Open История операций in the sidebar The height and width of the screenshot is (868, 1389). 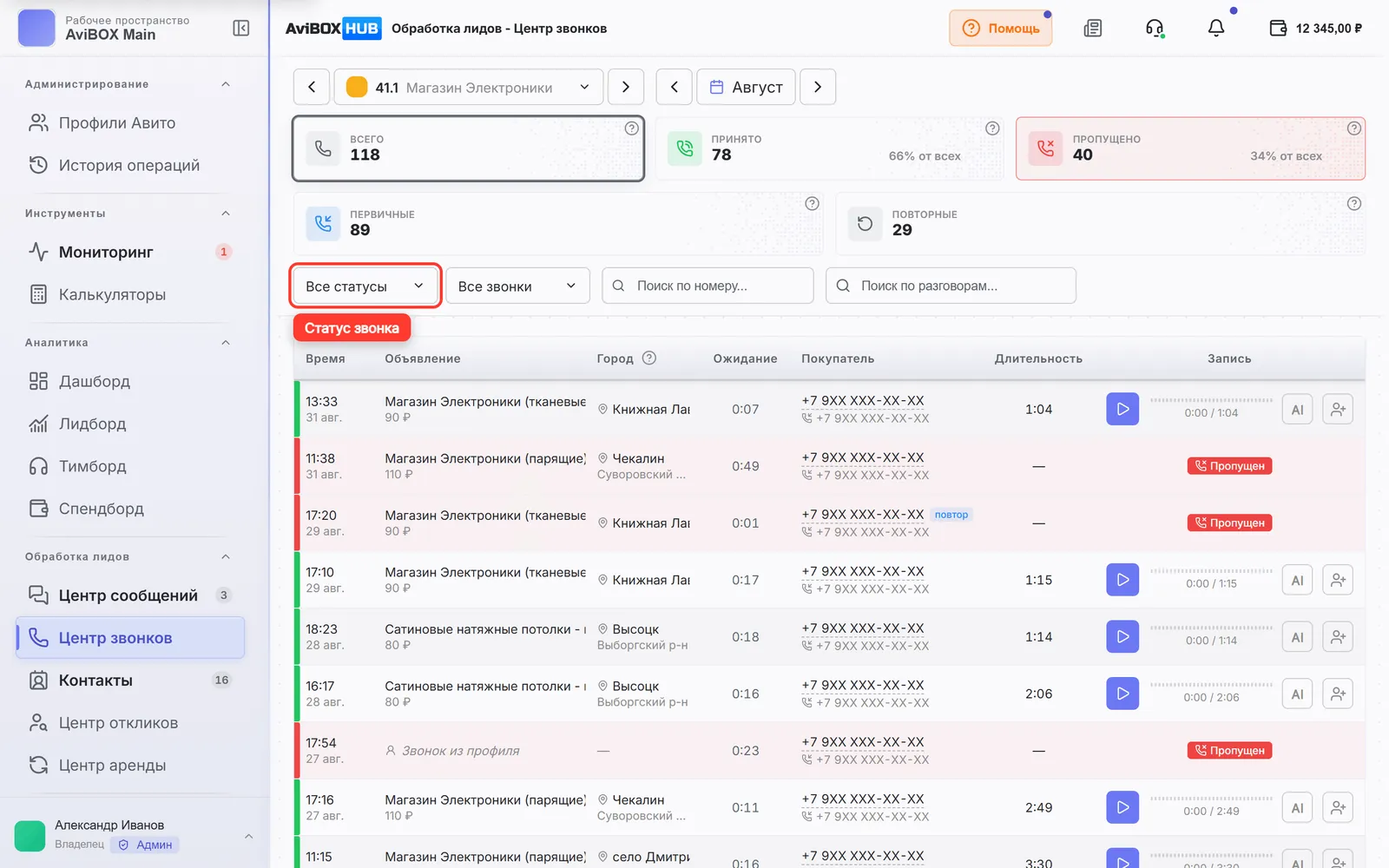coord(130,165)
